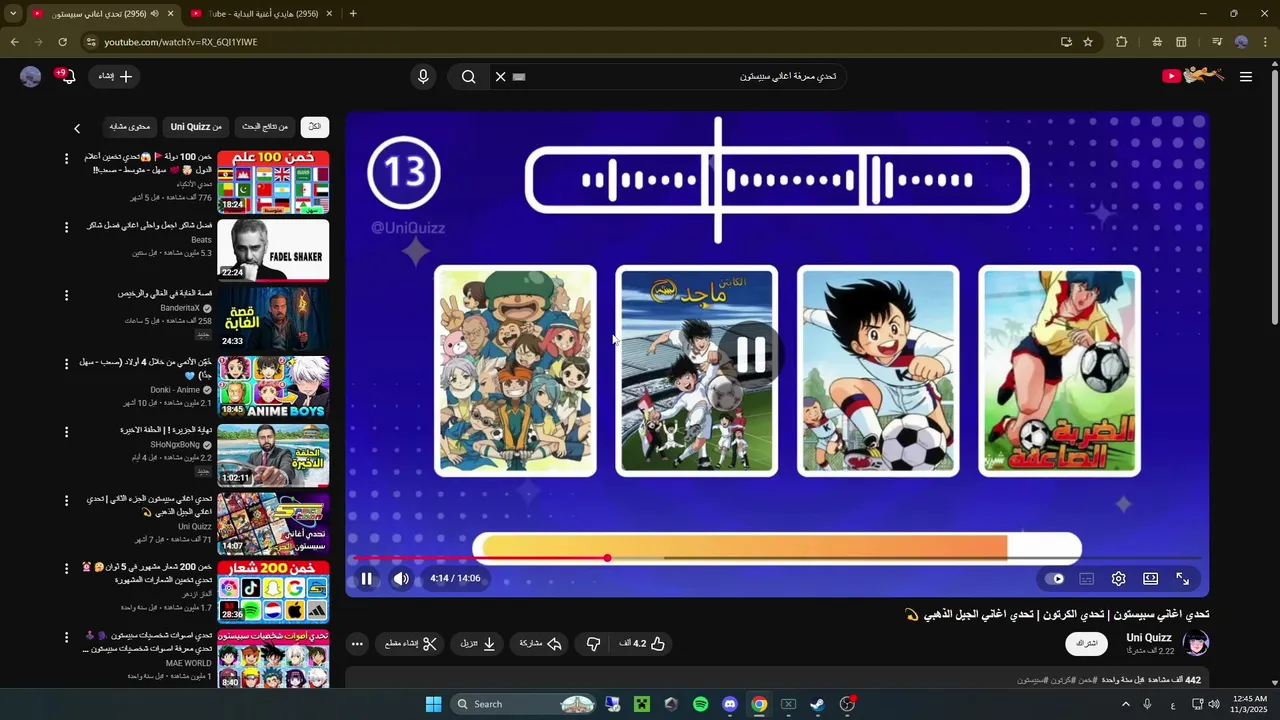The image size is (1280, 720).
Task: Open the Chrome three-dot menu
Action: click(x=1265, y=42)
